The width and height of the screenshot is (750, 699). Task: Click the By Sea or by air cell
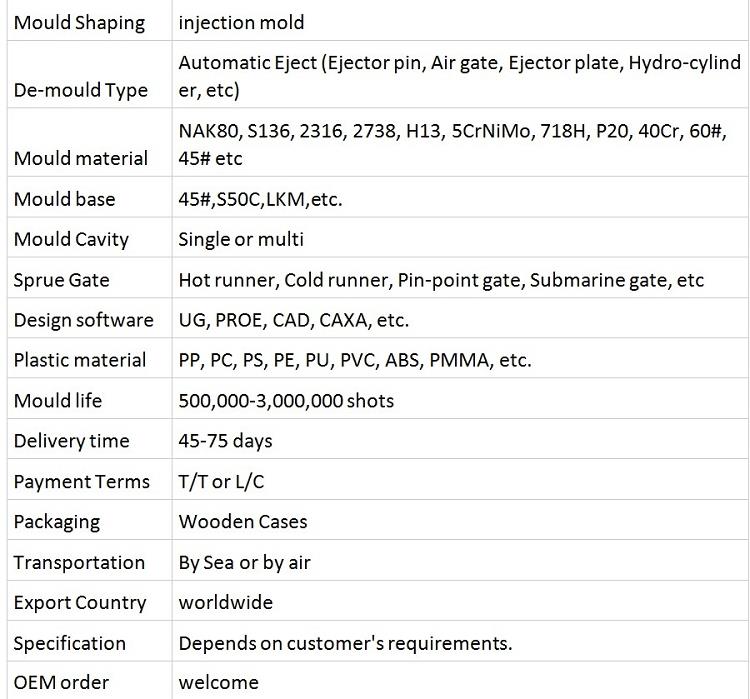coord(460,560)
